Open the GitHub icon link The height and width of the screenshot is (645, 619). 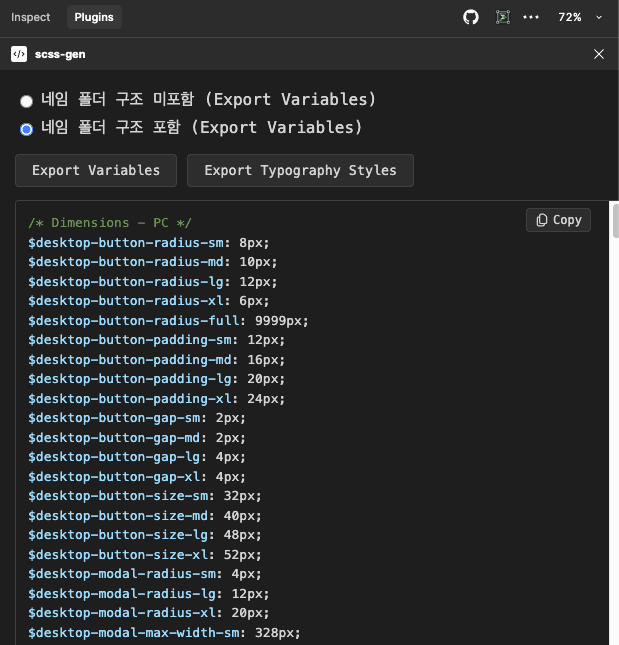click(471, 17)
